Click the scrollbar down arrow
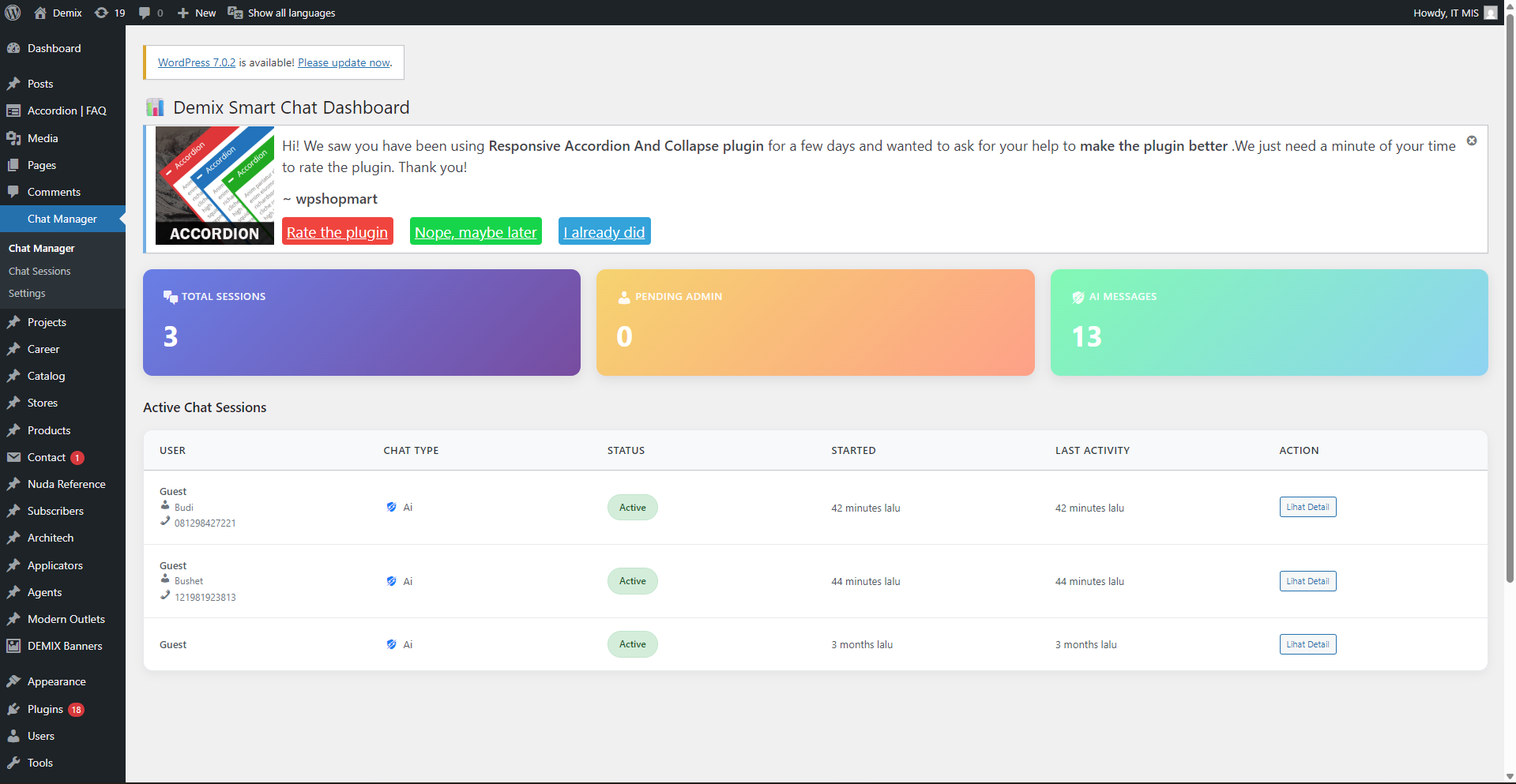The height and width of the screenshot is (784, 1516). [1510, 777]
